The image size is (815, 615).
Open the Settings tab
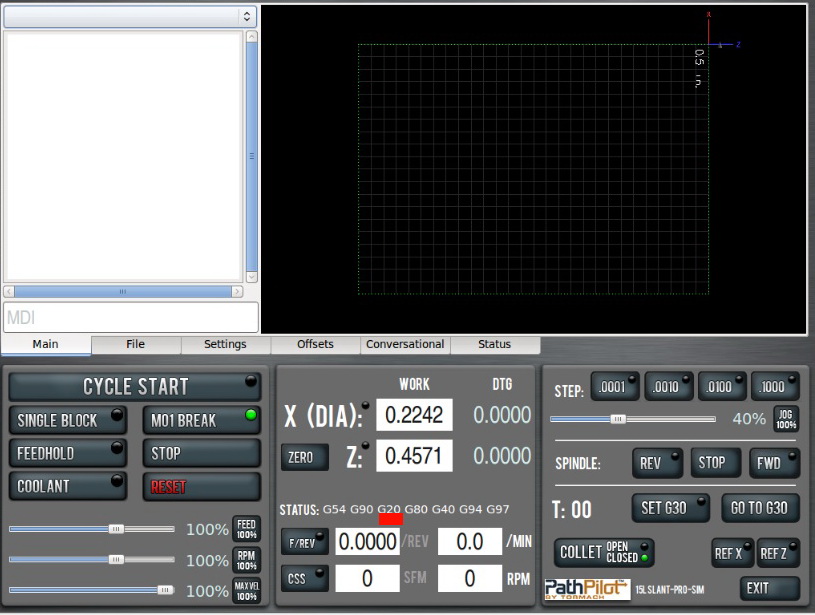pos(226,344)
